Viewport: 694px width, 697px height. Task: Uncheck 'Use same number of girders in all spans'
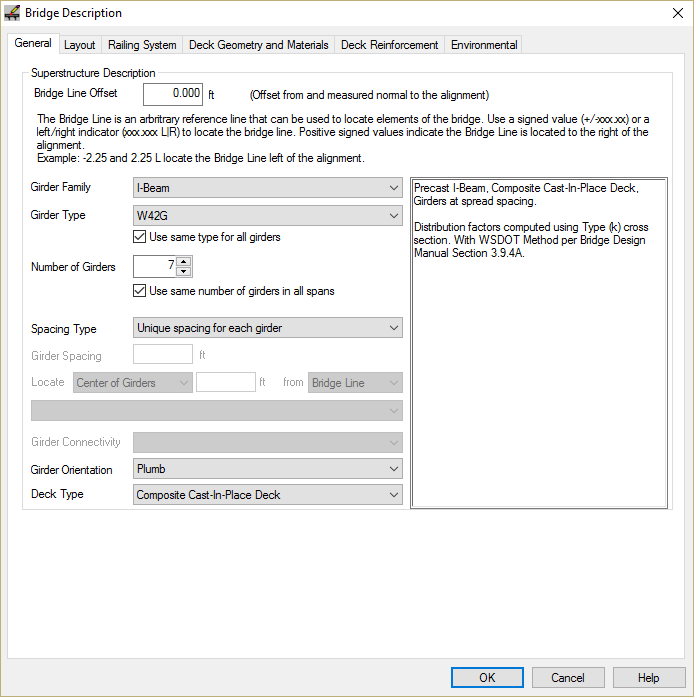140,291
